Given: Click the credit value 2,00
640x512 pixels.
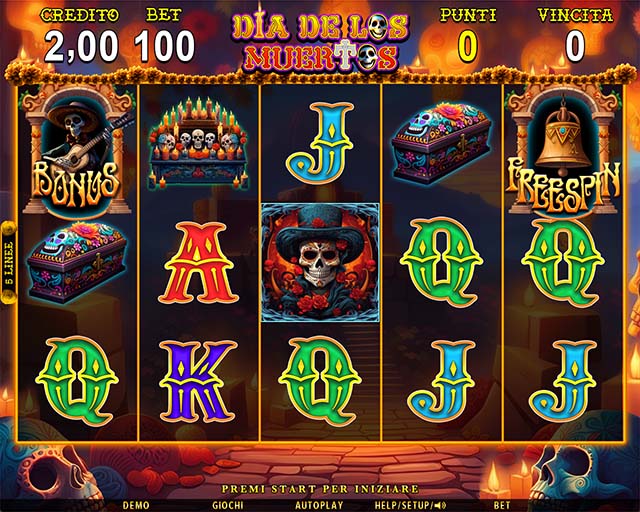Looking at the screenshot, I should 82,47.
